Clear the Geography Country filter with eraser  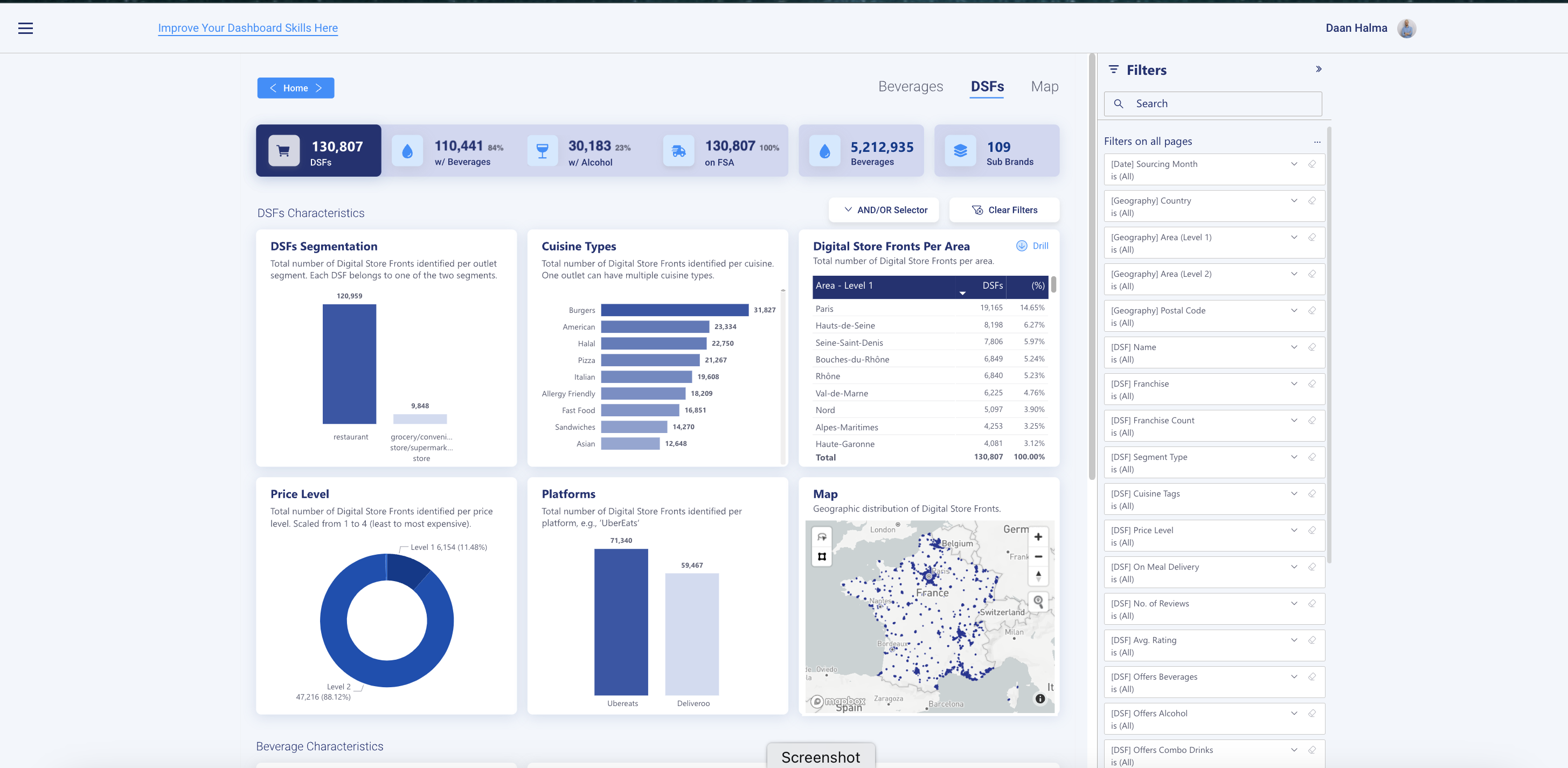tap(1312, 201)
